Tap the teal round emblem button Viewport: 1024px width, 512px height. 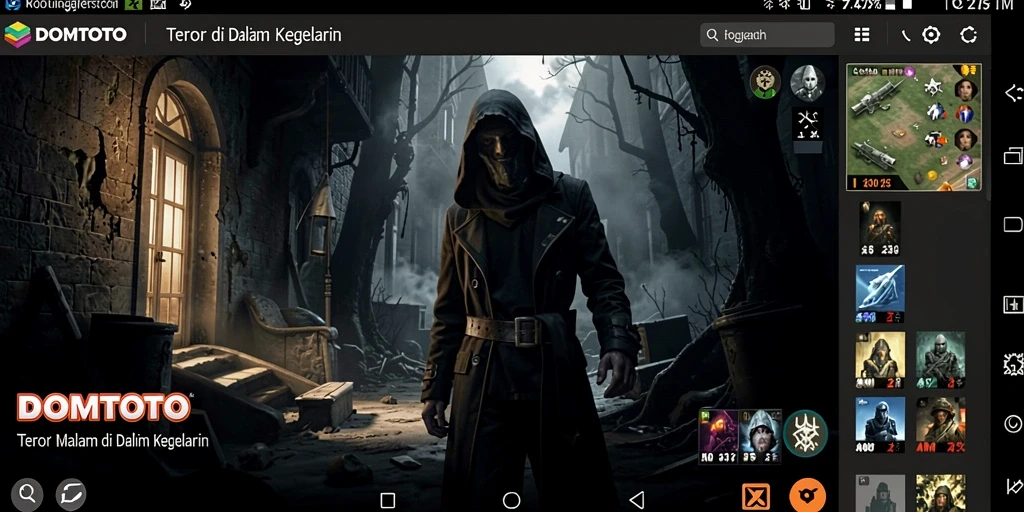(x=805, y=434)
